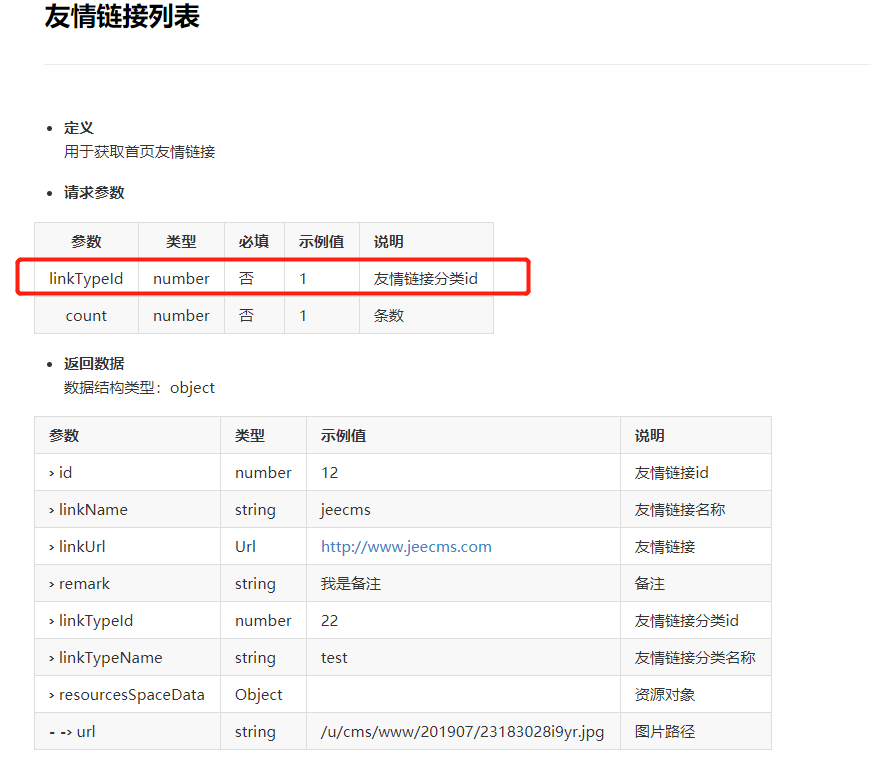Select linkTypeId in the highlighted request row

click(86, 279)
